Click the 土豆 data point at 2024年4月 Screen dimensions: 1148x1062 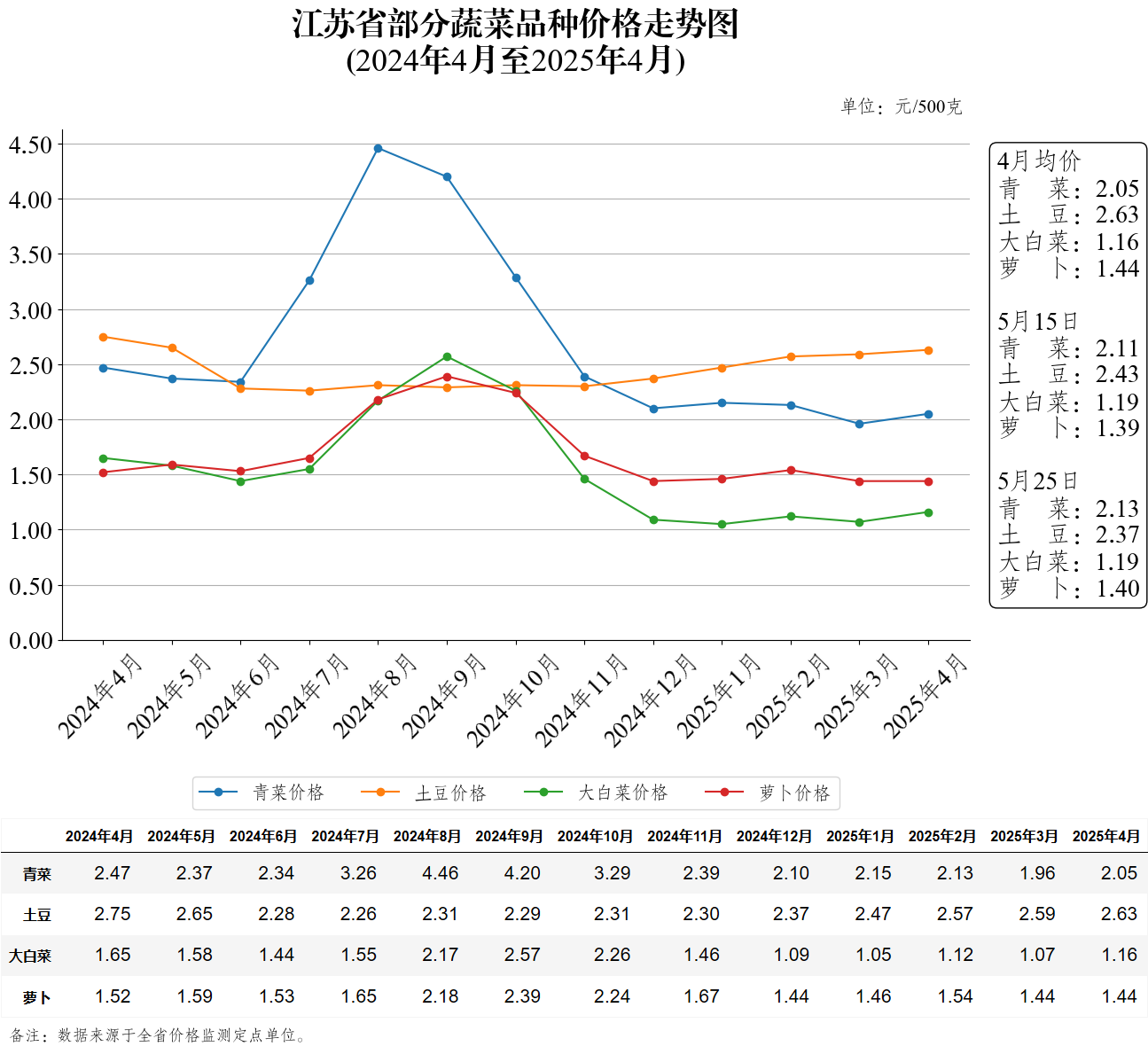click(x=104, y=337)
